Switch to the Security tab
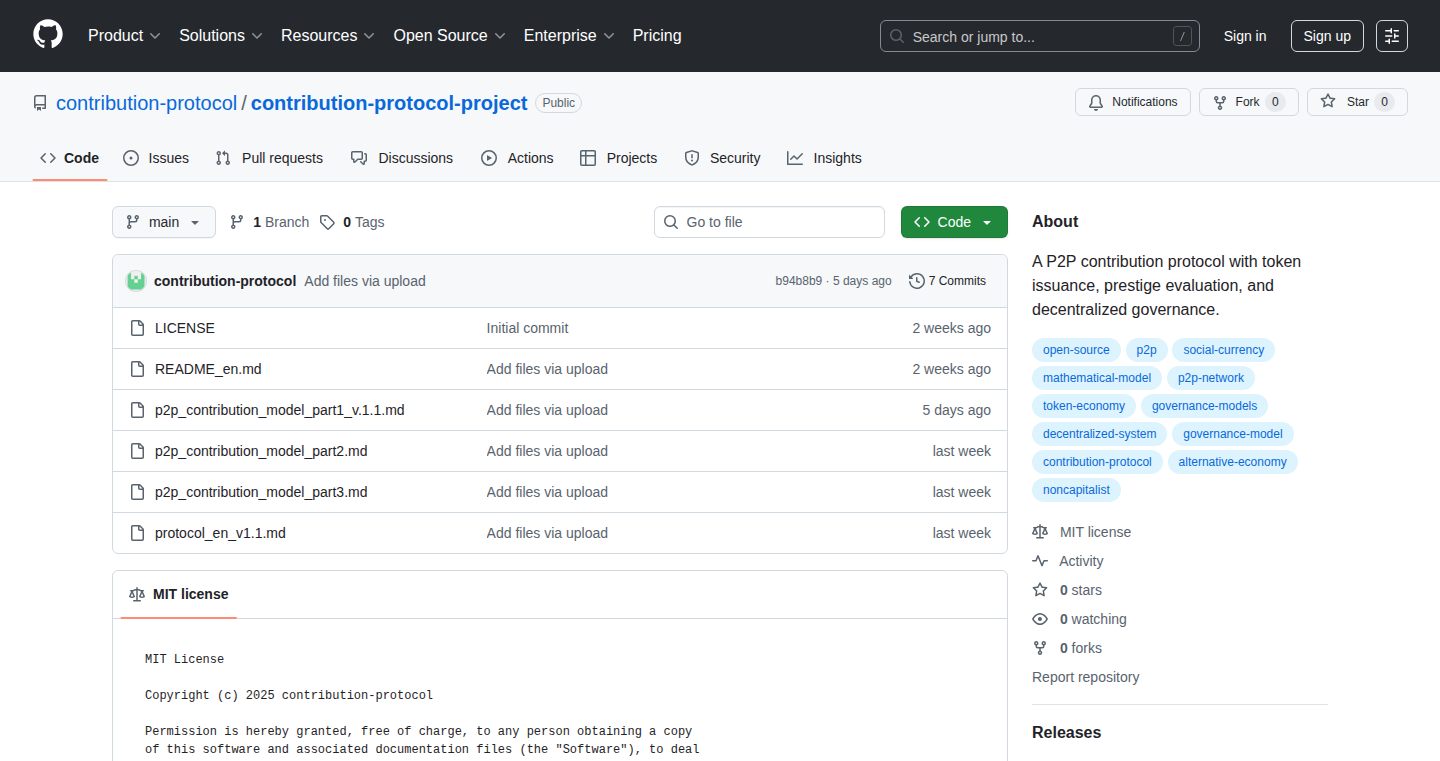1440x761 pixels. 722,158
